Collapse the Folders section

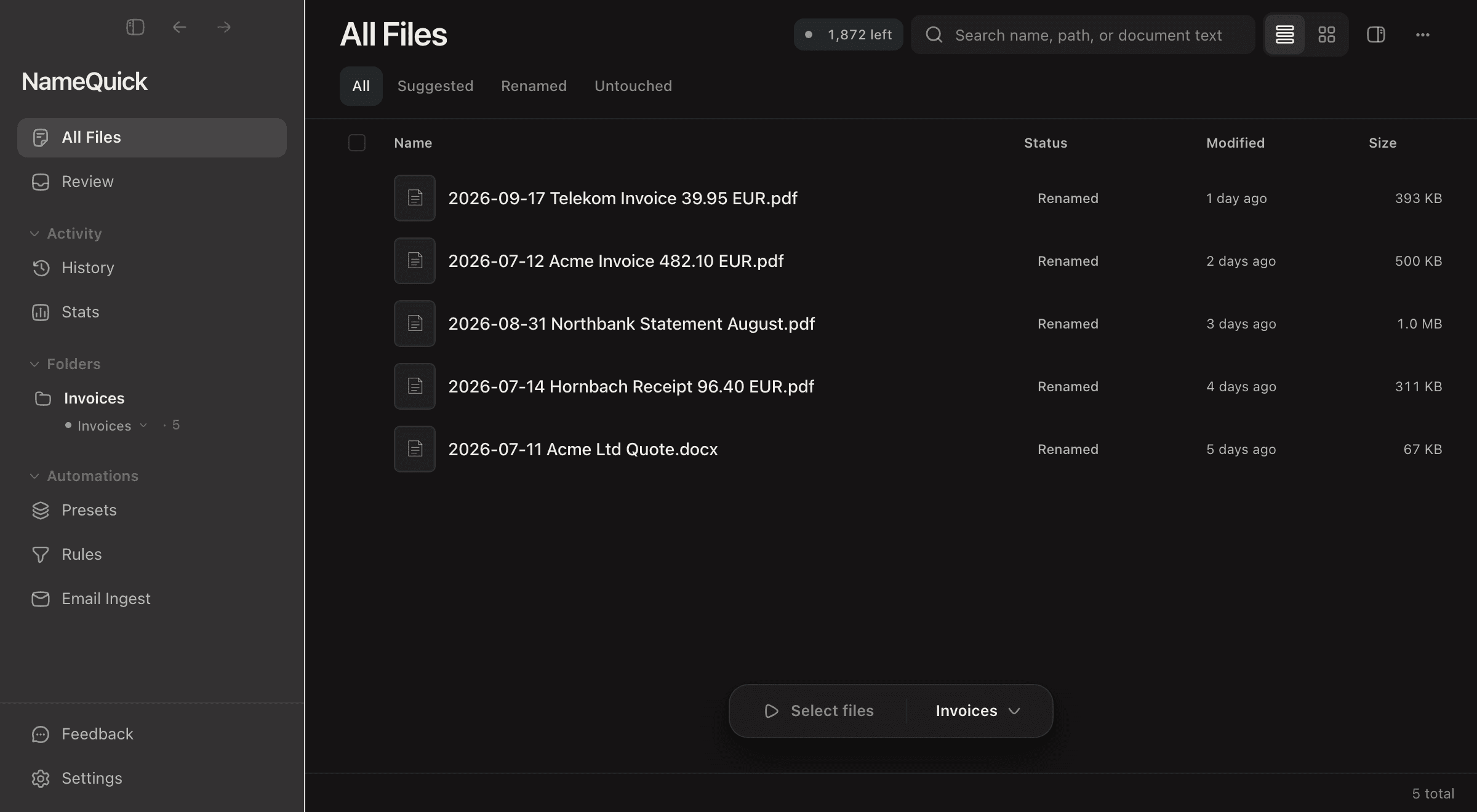(65, 364)
